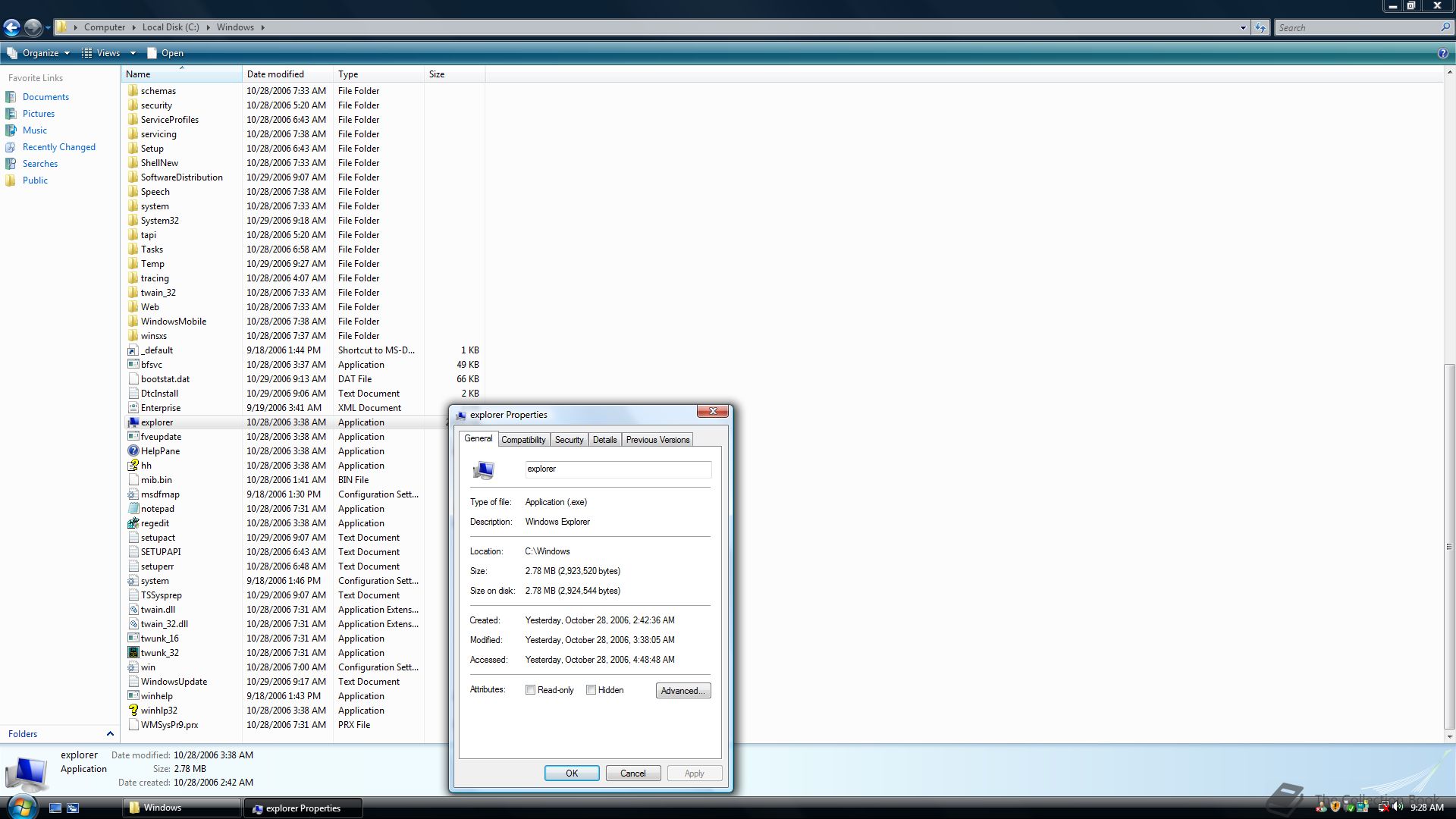Click Cancel in explorer Properties
This screenshot has width=1456, height=819.
click(633, 773)
